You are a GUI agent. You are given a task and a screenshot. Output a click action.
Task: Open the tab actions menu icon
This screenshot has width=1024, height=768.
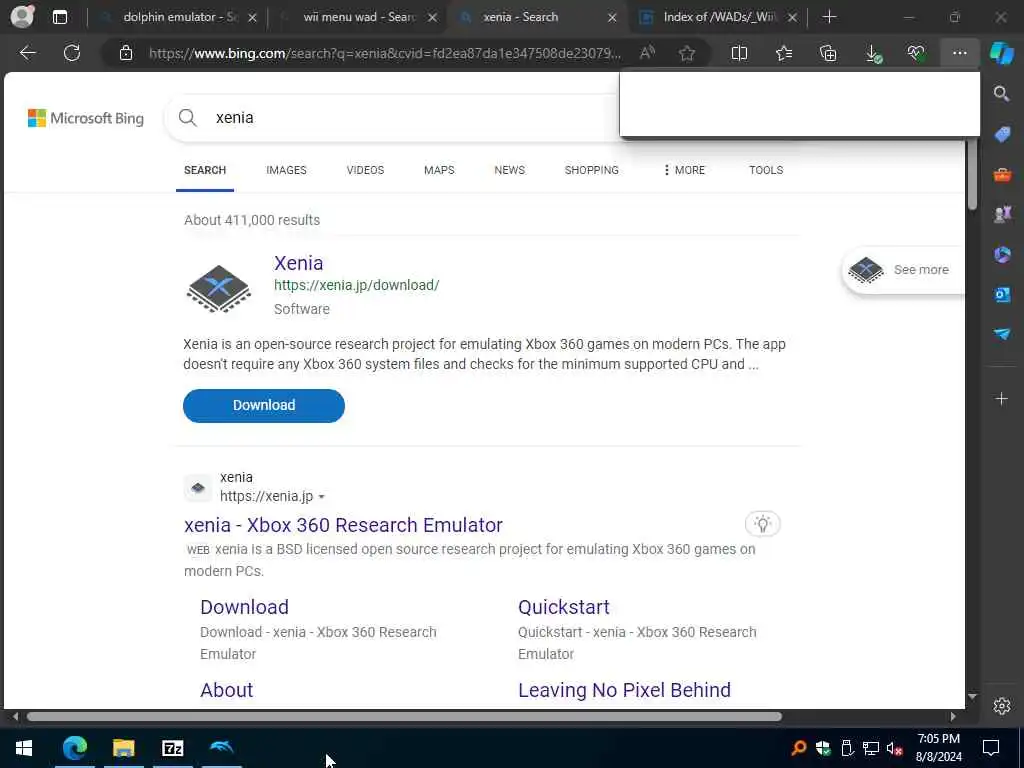tap(59, 17)
